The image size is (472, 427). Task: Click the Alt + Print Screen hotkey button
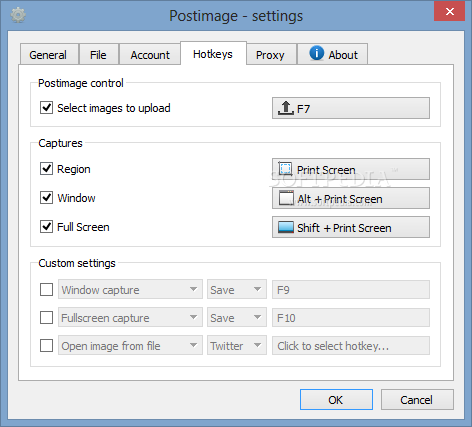click(351, 198)
